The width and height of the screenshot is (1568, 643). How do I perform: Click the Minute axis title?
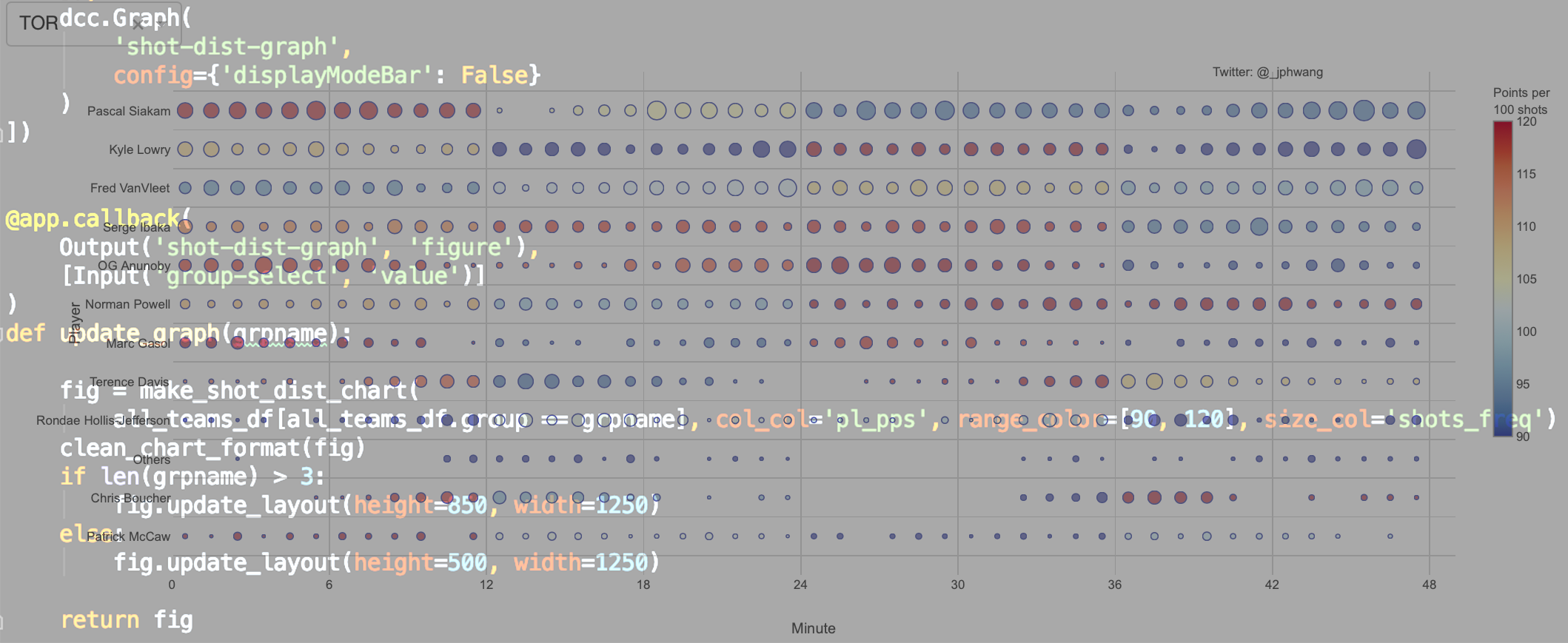813,628
